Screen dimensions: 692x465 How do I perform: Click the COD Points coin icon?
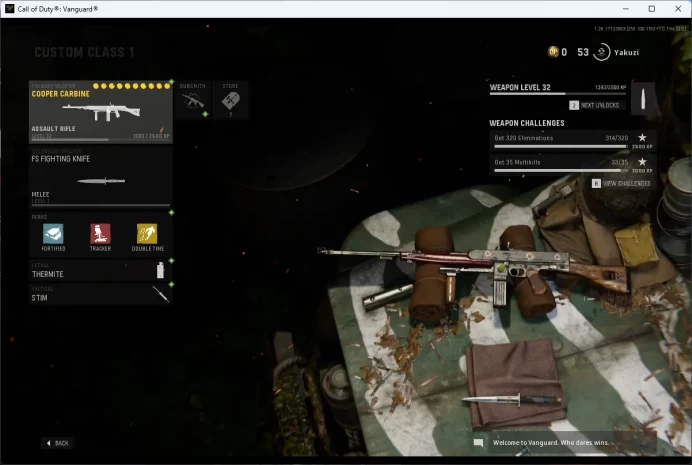click(553, 52)
